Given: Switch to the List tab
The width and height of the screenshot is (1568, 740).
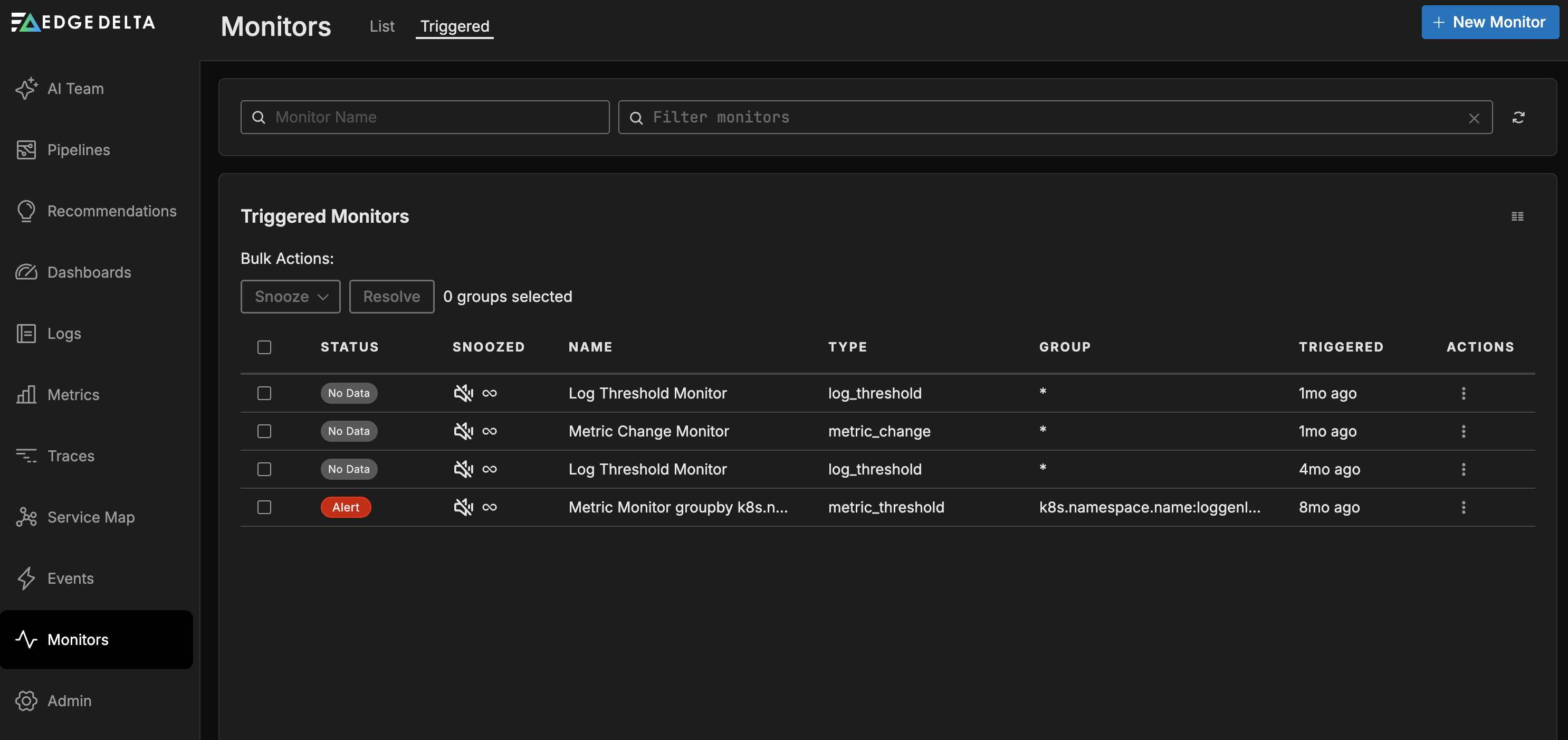Looking at the screenshot, I should [x=381, y=26].
